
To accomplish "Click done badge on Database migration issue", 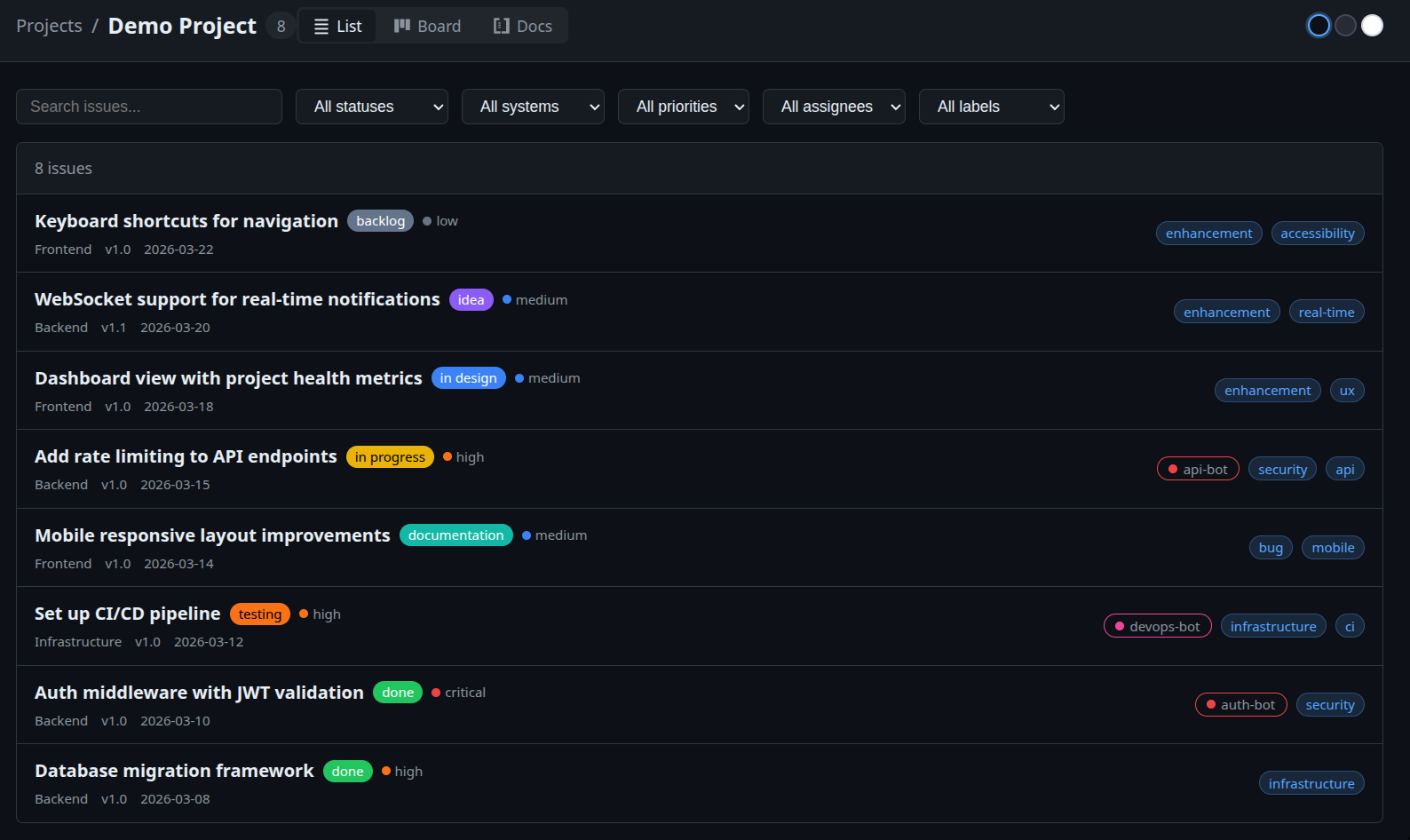I will (x=347, y=772).
